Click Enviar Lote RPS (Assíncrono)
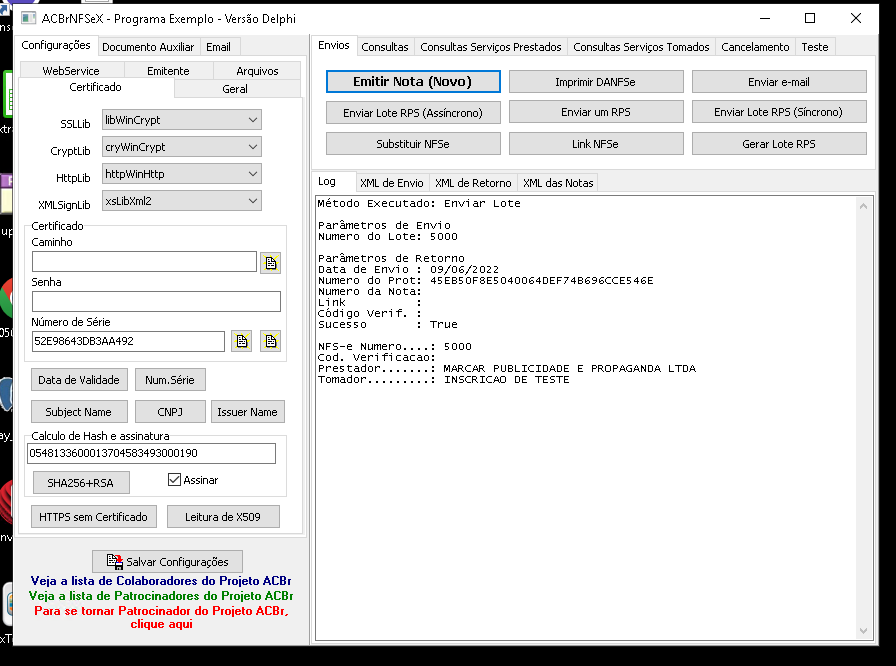The image size is (896, 666). [413, 113]
